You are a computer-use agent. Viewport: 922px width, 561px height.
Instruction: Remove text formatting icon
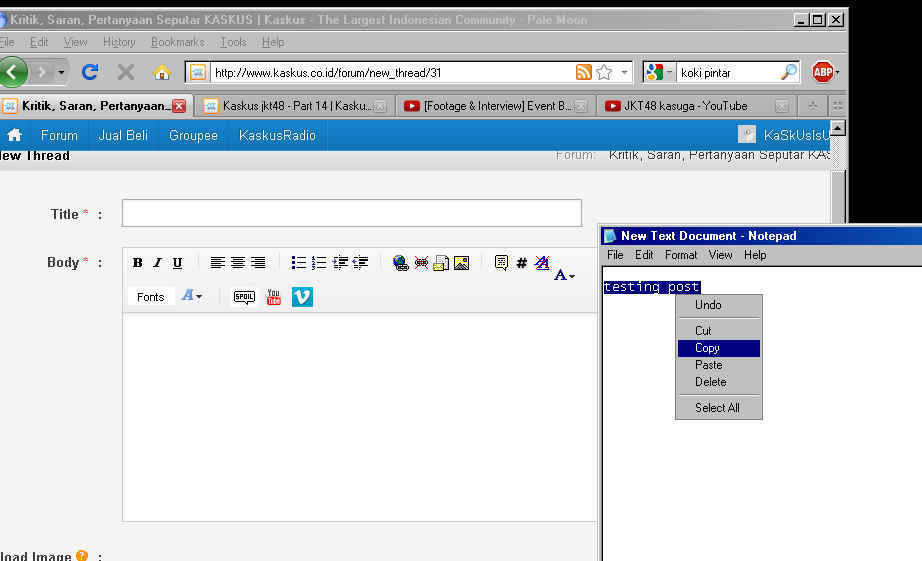coord(542,263)
